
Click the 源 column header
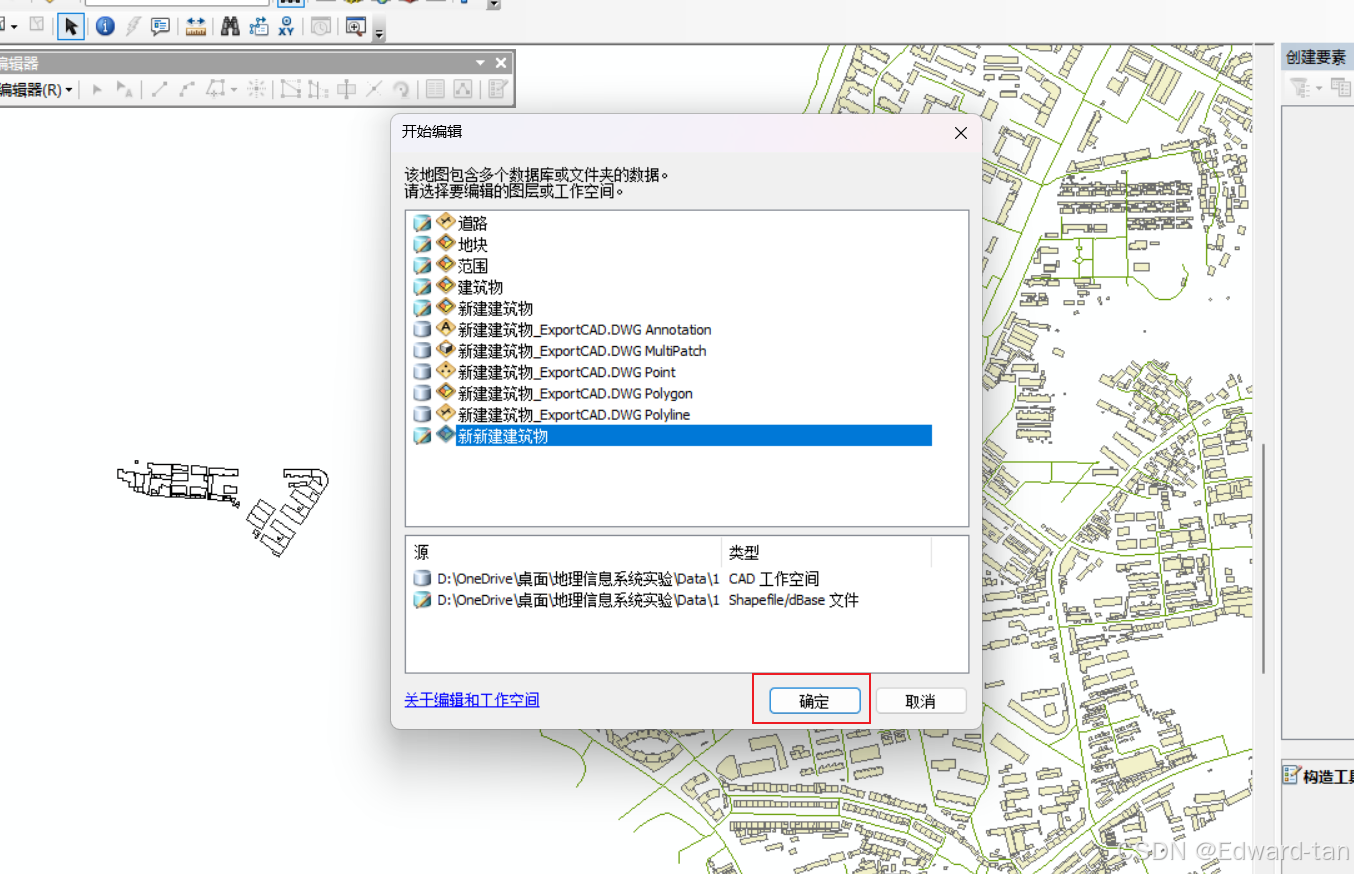pyautogui.click(x=564, y=552)
